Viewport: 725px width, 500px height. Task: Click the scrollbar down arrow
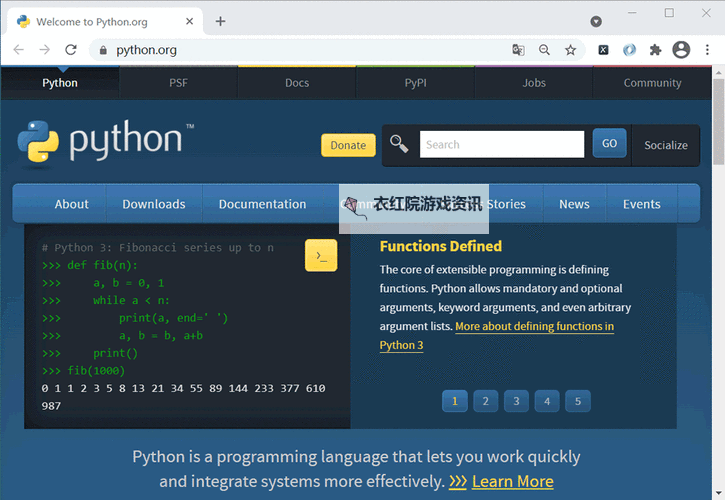click(718, 493)
